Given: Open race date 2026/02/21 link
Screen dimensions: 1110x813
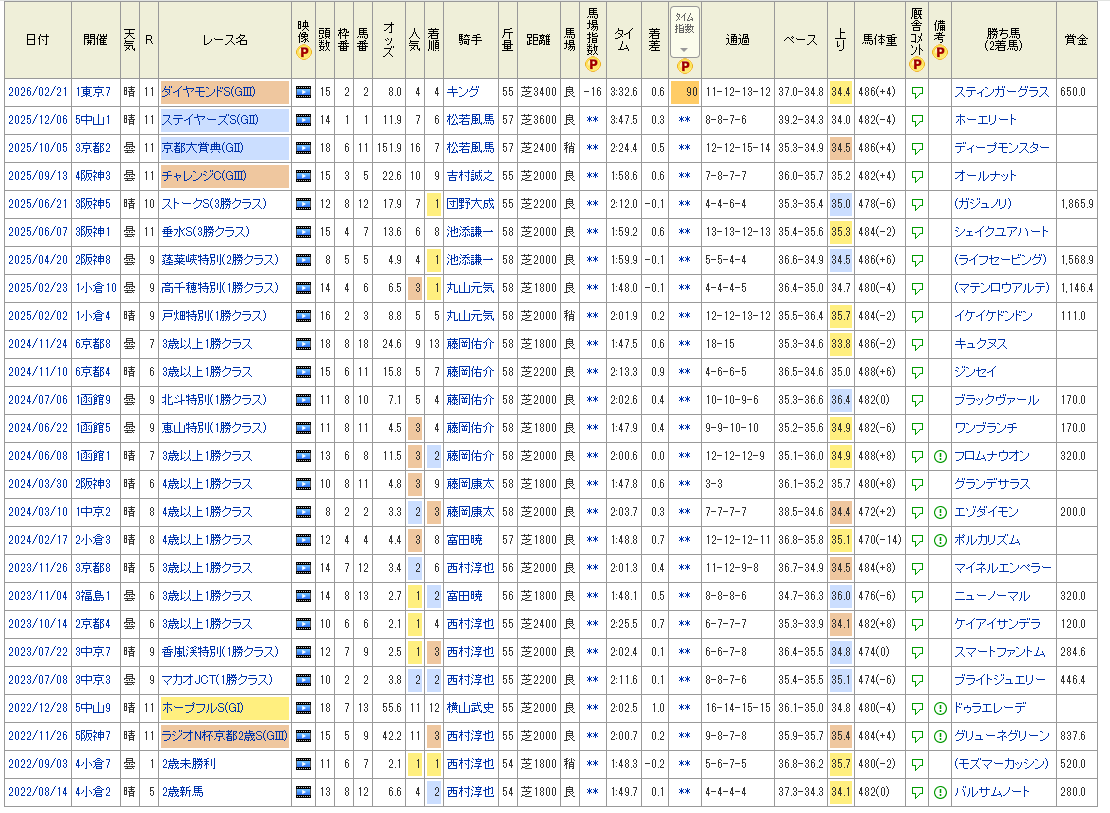Looking at the screenshot, I should pos(38,92).
